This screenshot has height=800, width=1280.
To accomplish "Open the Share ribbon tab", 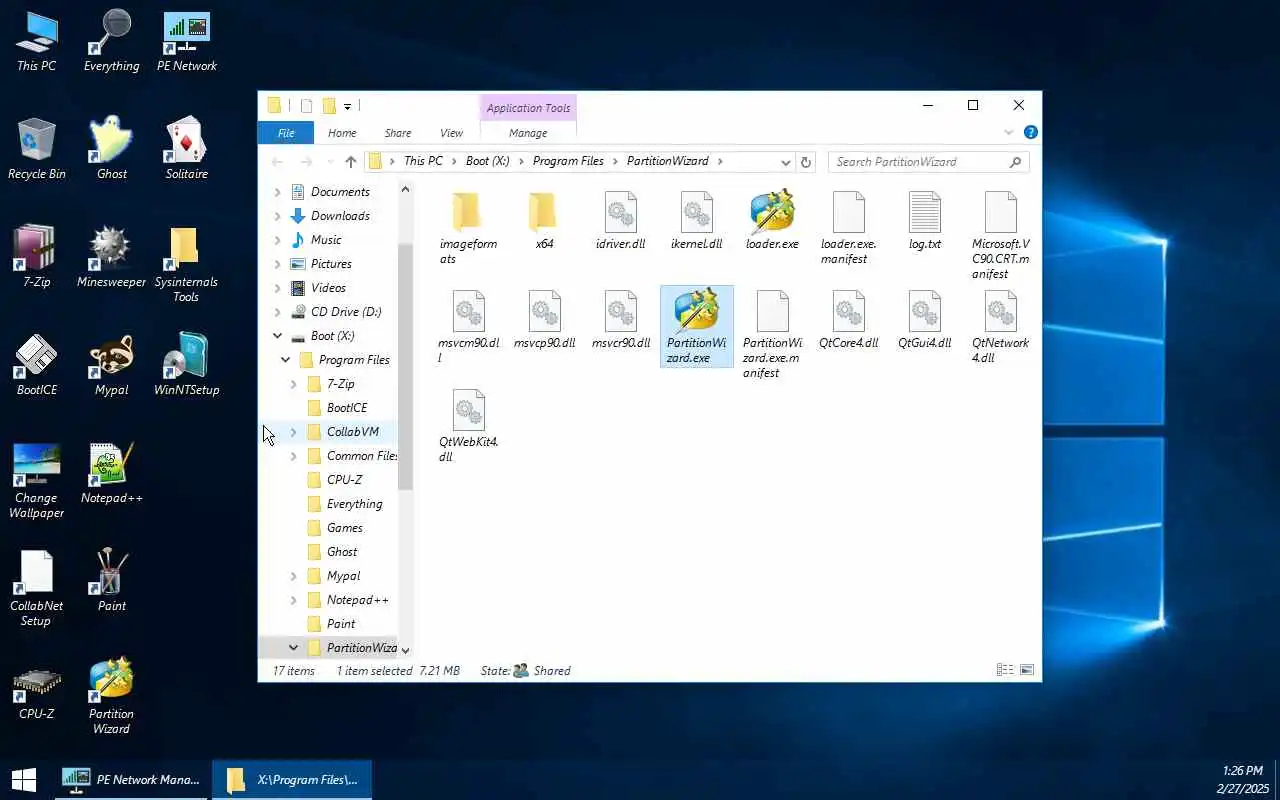I will (398, 133).
